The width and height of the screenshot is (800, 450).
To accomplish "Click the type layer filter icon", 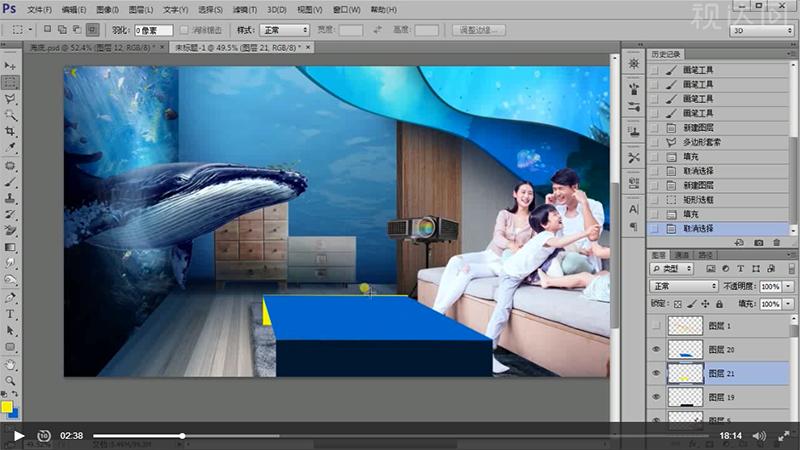I will point(741,268).
